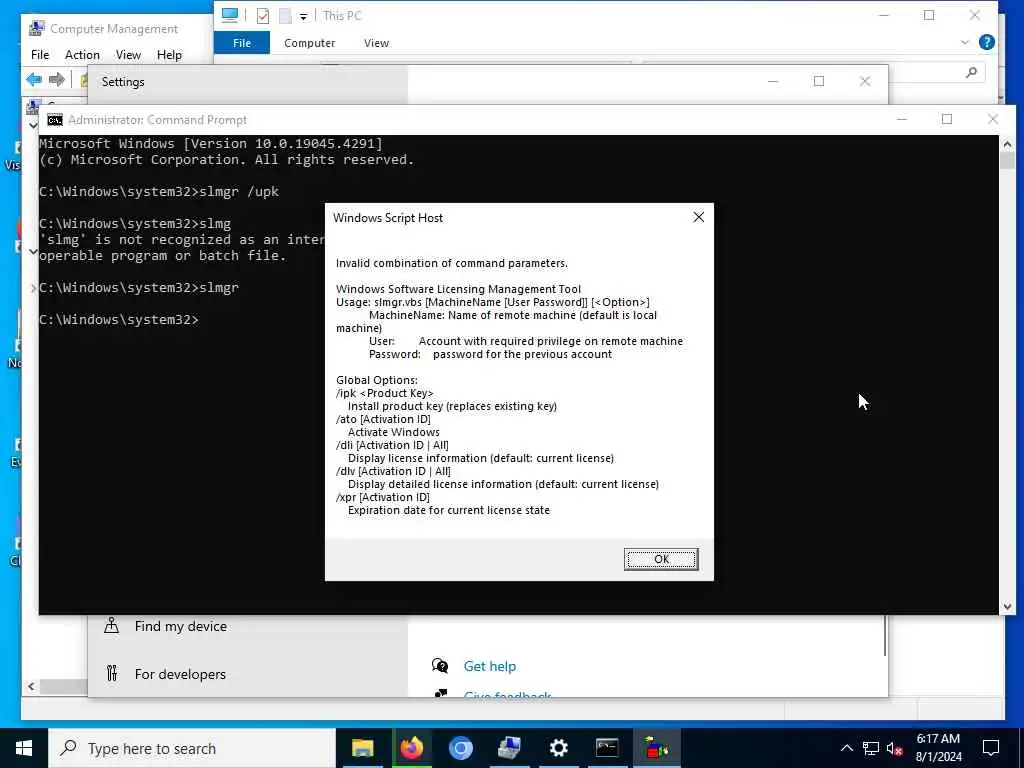Click the This PC computer icon in title bar
The image size is (1024, 768).
pos(230,16)
